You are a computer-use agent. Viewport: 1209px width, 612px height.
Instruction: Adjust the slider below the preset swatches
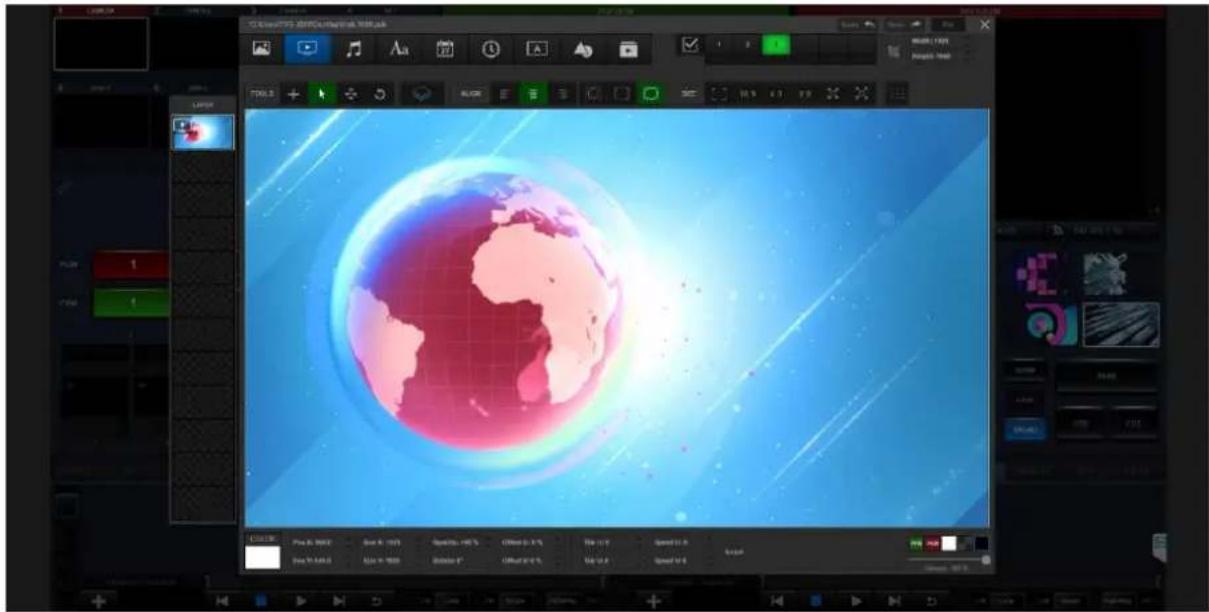948,560
